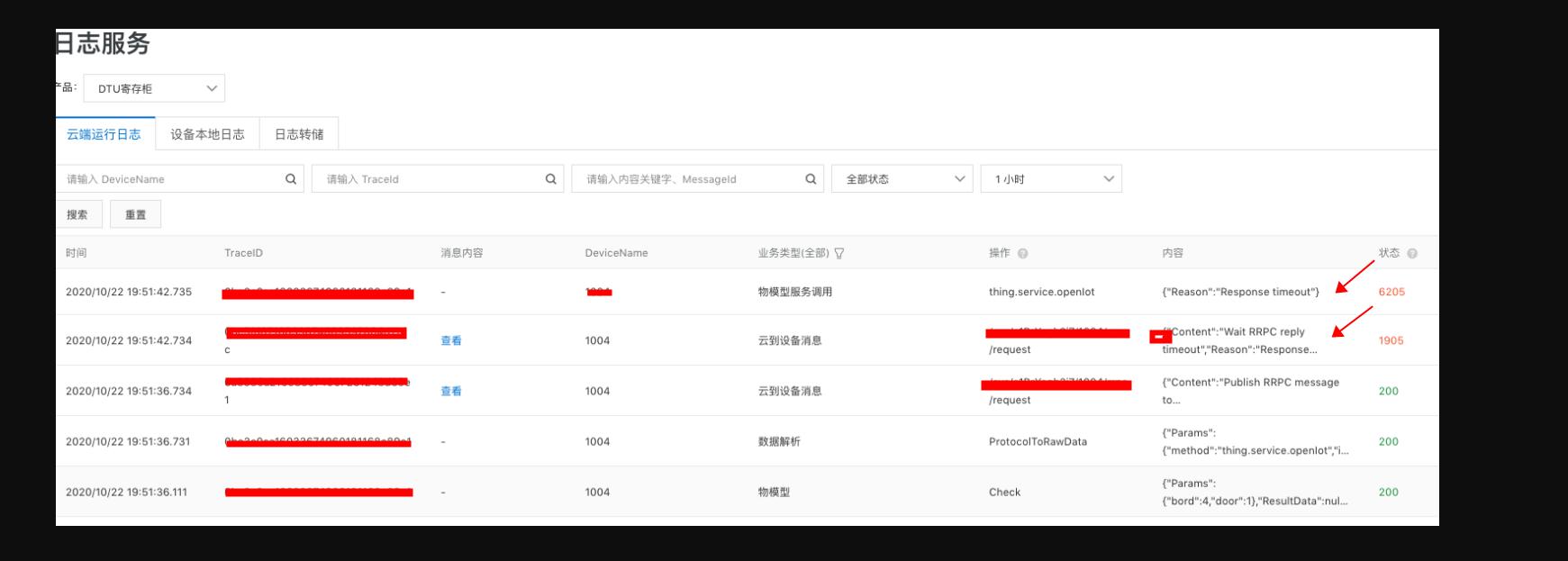Open filter funnel next to 业务类型(全部)
Image resolution: width=1568 pixels, height=561 pixels.
coord(839,253)
